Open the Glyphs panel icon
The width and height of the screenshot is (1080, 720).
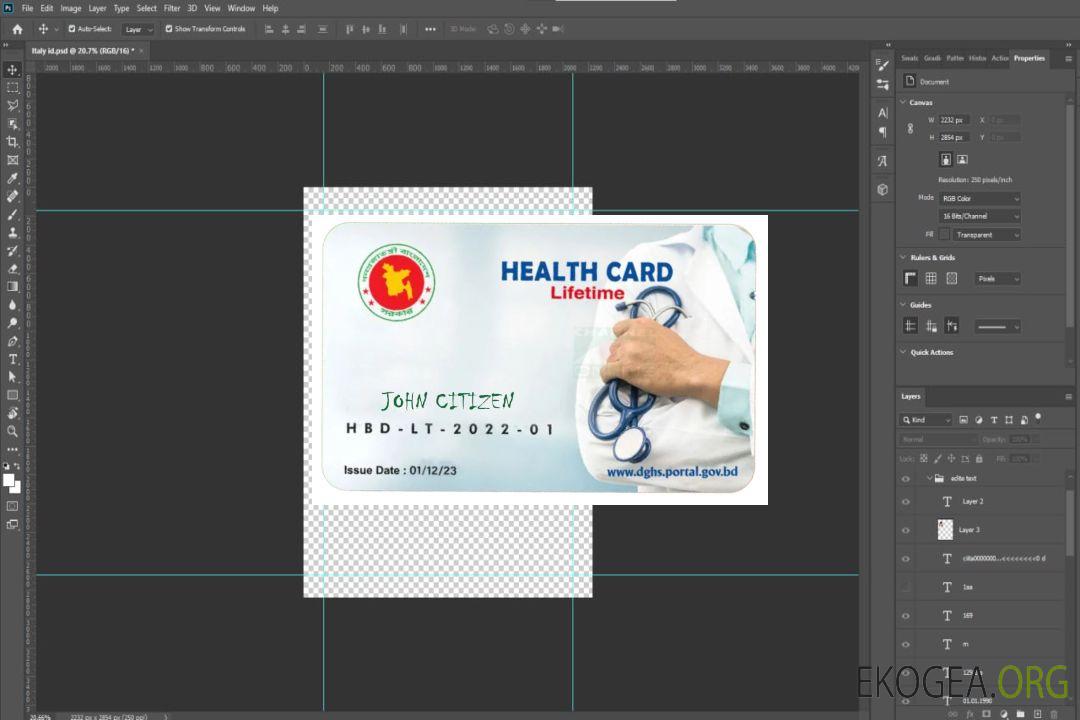883,161
